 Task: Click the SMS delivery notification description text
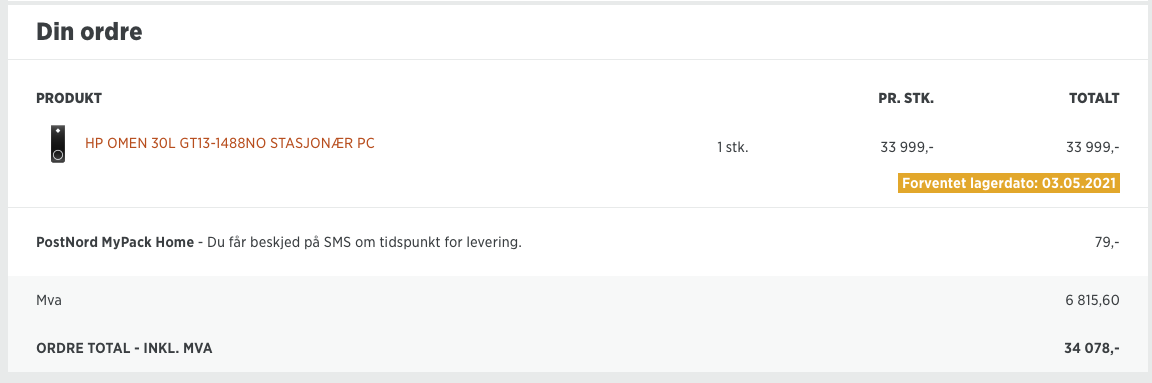[x=364, y=242]
